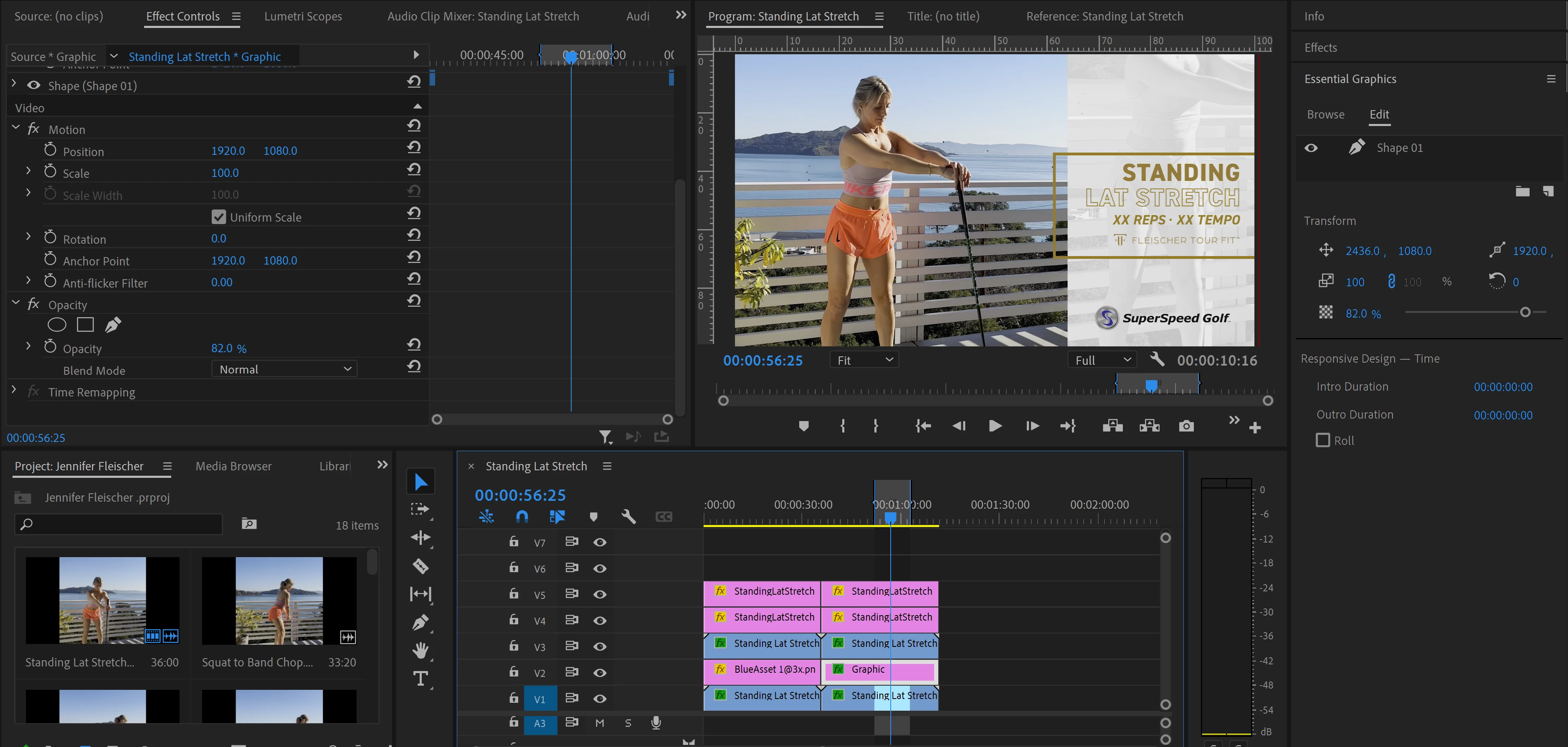
Task: Switch to the Lumetri Scopes tab
Action: click(x=302, y=16)
